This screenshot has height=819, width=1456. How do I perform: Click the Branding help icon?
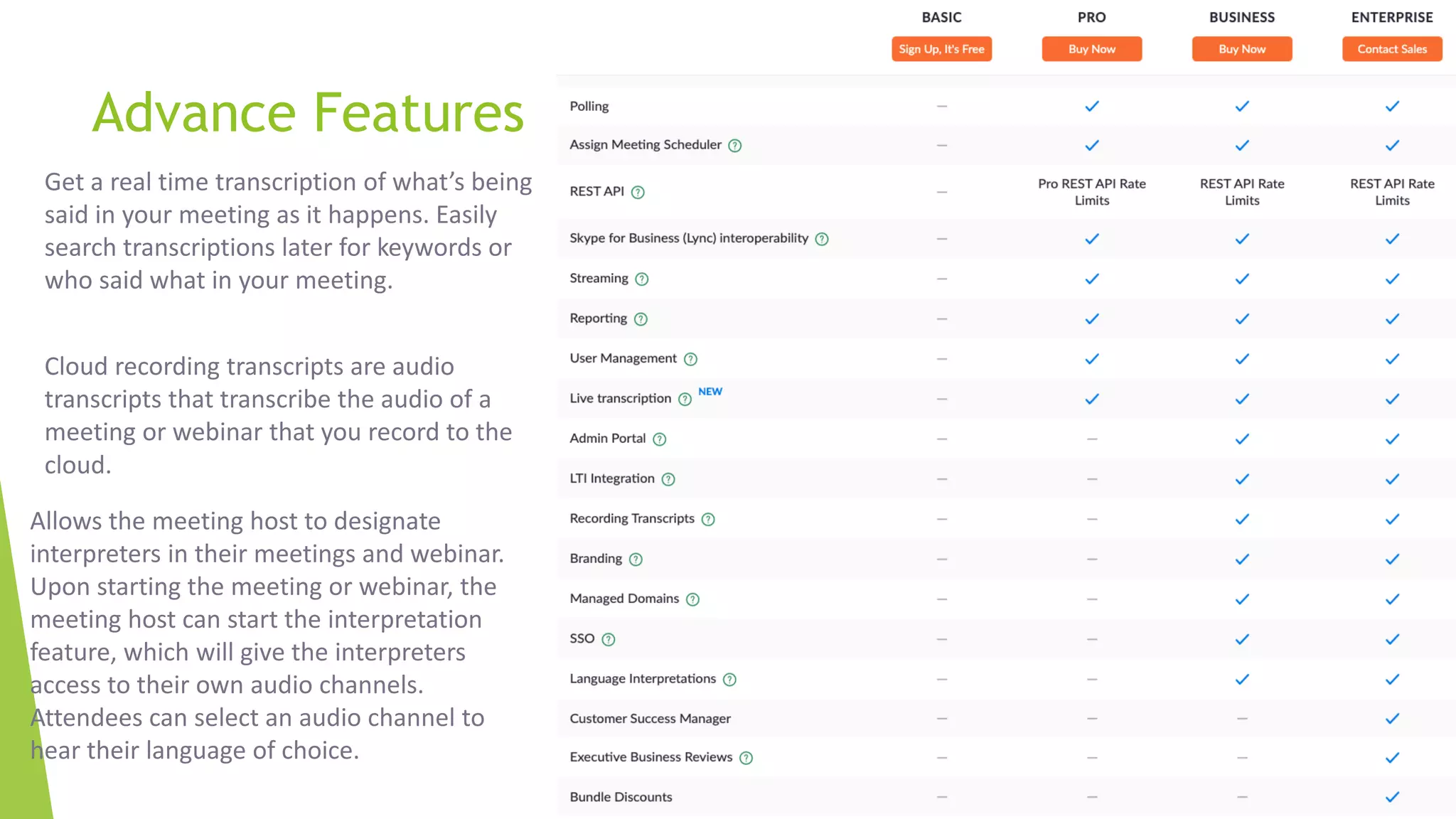pos(636,560)
